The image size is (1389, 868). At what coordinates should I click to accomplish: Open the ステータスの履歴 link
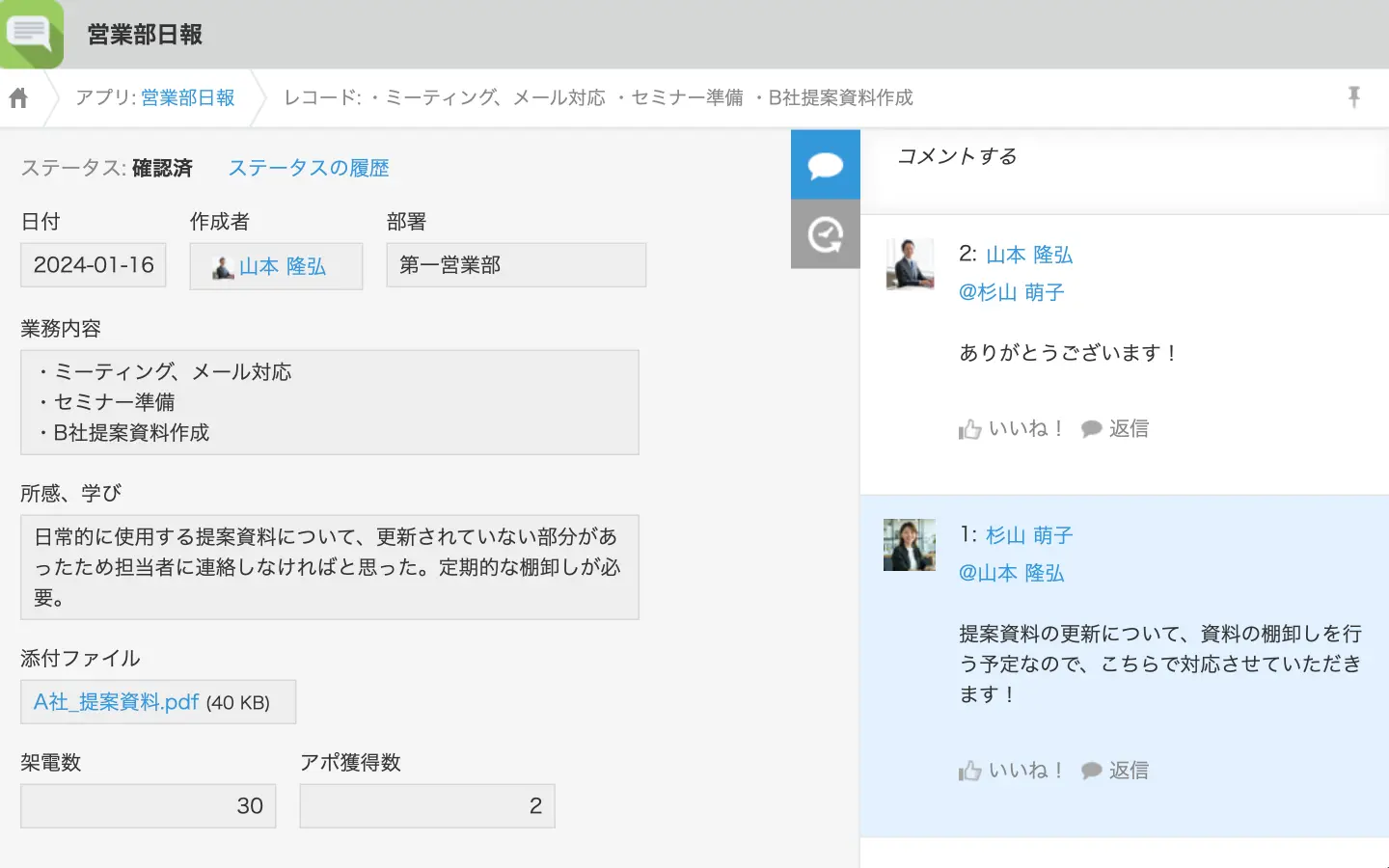tap(309, 168)
